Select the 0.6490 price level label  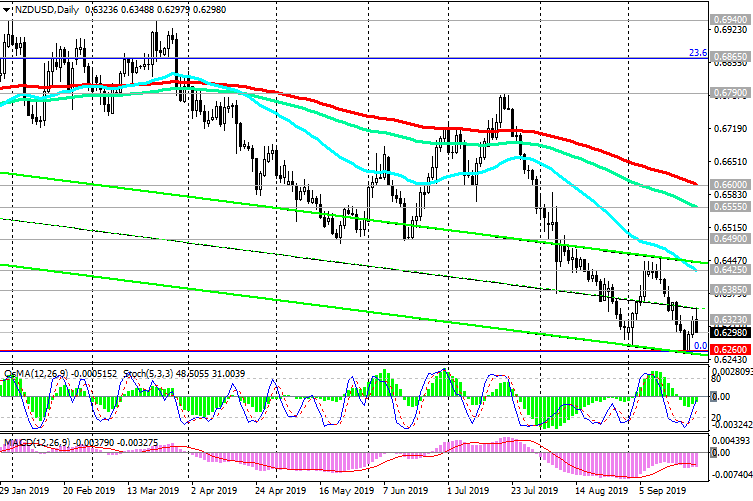pyautogui.click(x=729, y=240)
